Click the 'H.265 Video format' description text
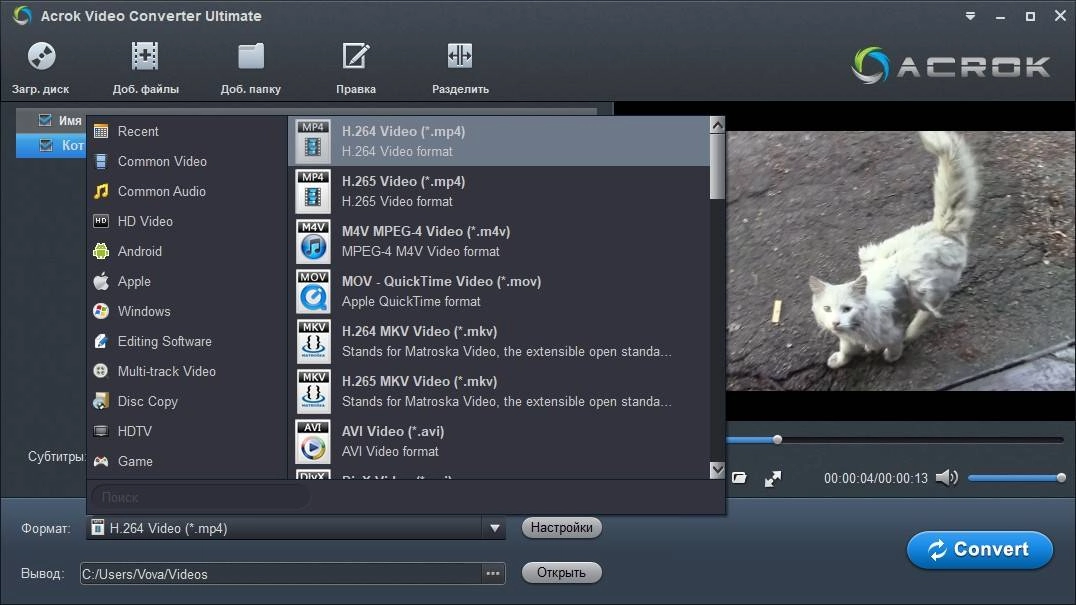Screen dimensions: 1076x605 point(397,201)
